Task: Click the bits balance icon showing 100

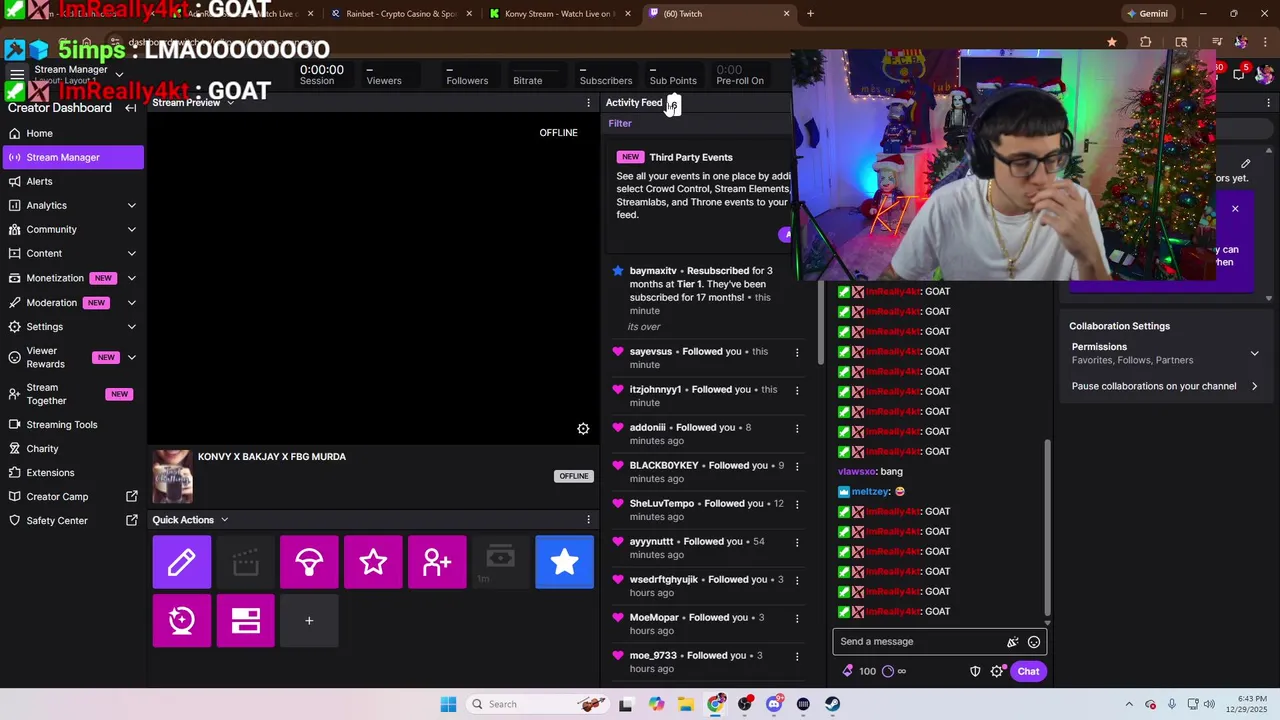Action: click(x=859, y=671)
